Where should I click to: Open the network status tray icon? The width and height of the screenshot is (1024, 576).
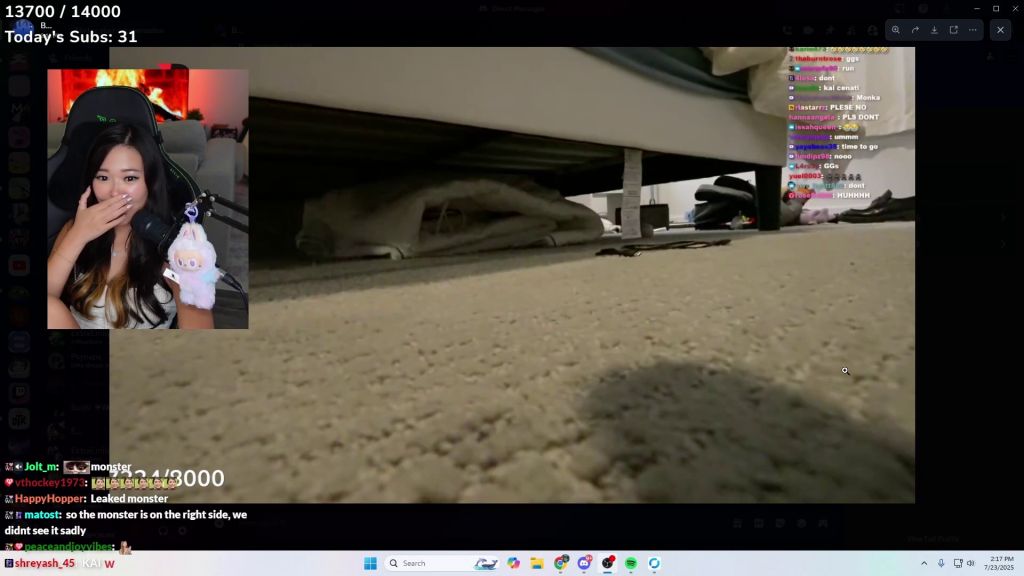[958, 563]
